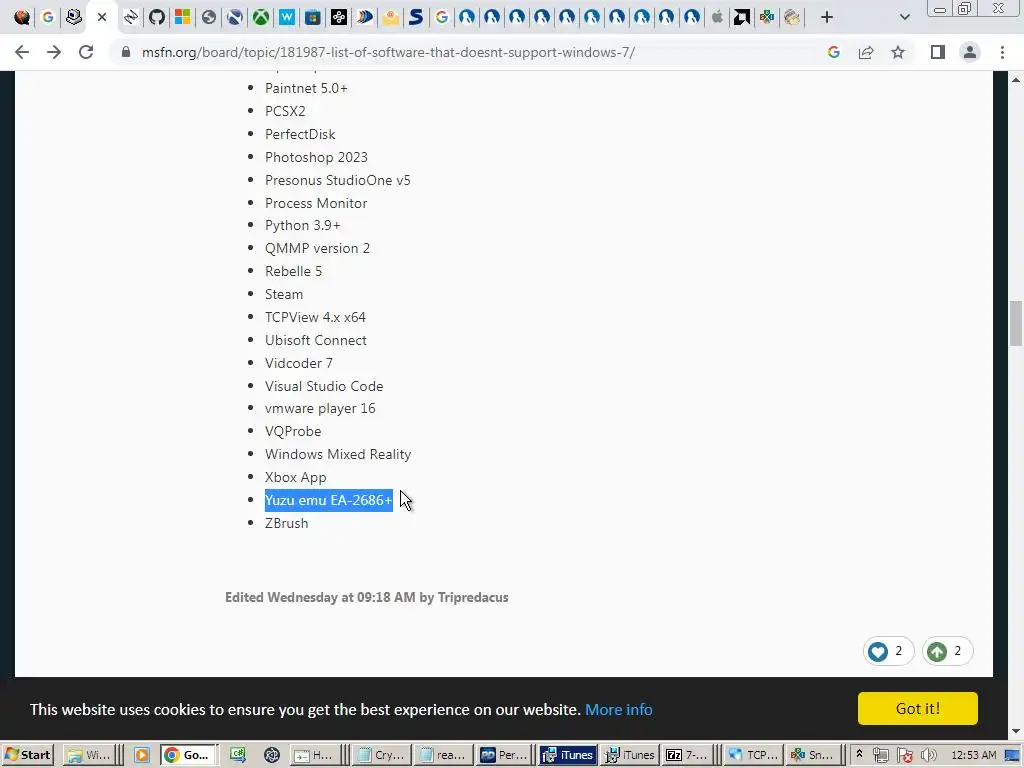Viewport: 1024px width, 768px height.
Task: Click the msfn.org address bar URL
Action: tap(388, 52)
